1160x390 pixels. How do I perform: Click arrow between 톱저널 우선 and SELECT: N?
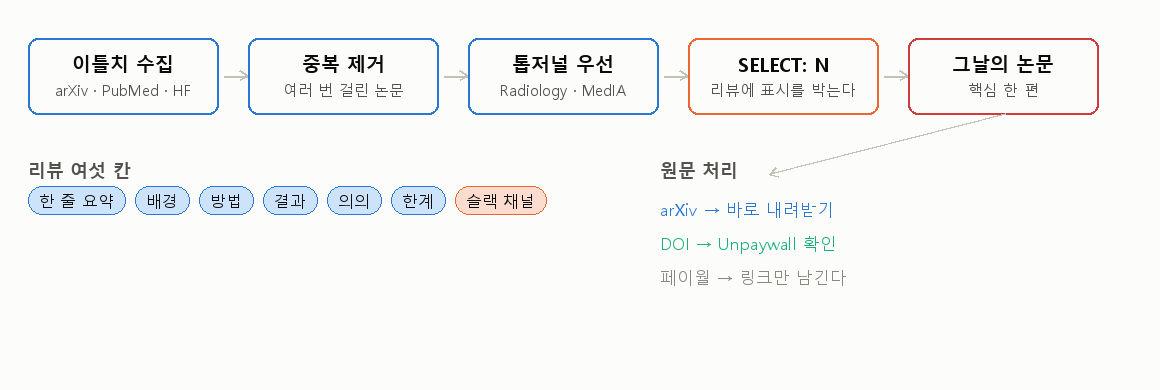tap(675, 76)
